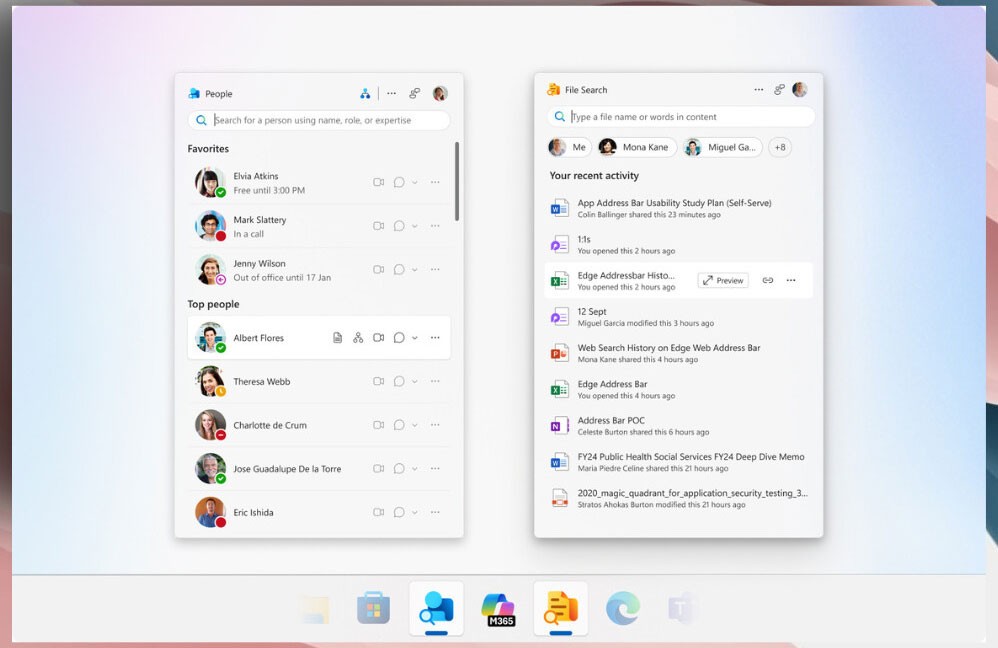
Task: Preview the Edge Addressbar History file
Action: (x=723, y=280)
